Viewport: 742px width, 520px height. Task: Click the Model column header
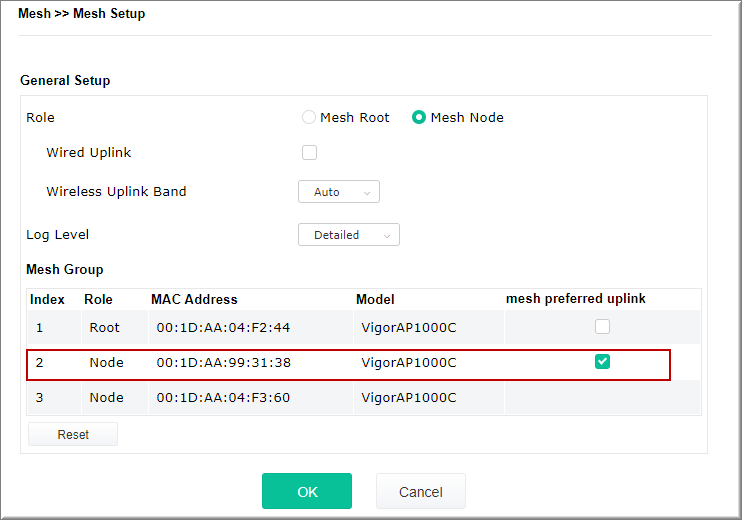point(375,299)
